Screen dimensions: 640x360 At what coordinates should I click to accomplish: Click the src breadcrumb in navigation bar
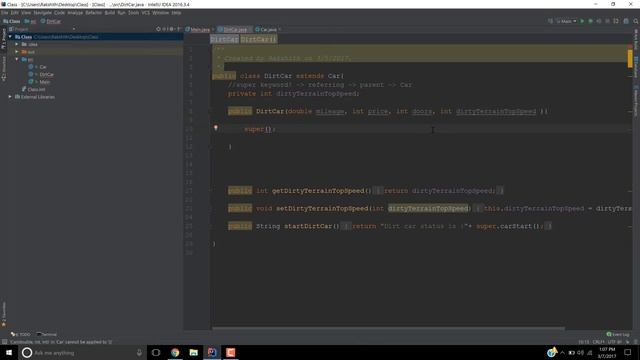pos(30,21)
